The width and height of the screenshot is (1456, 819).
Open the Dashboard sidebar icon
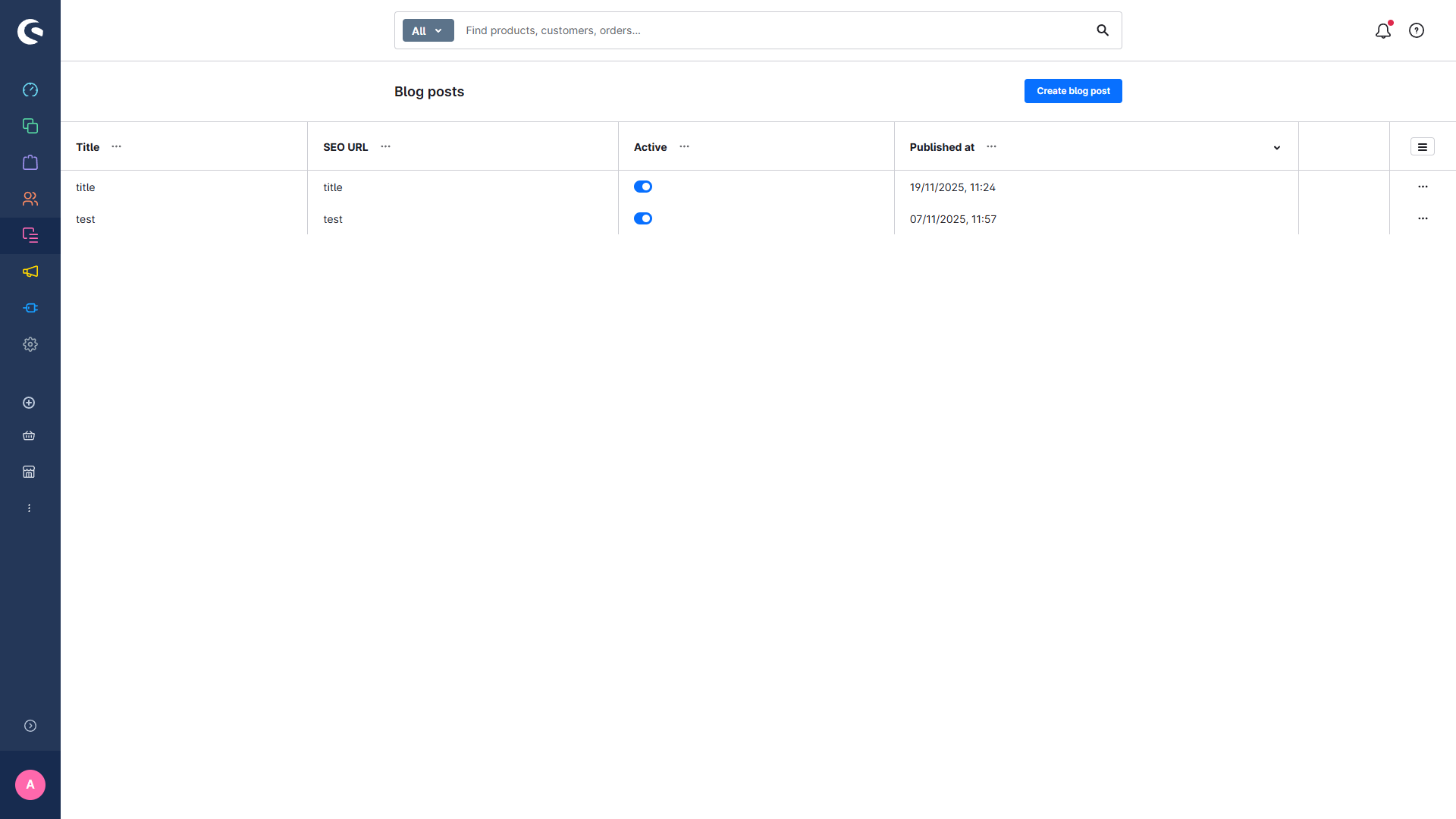pyautogui.click(x=30, y=89)
